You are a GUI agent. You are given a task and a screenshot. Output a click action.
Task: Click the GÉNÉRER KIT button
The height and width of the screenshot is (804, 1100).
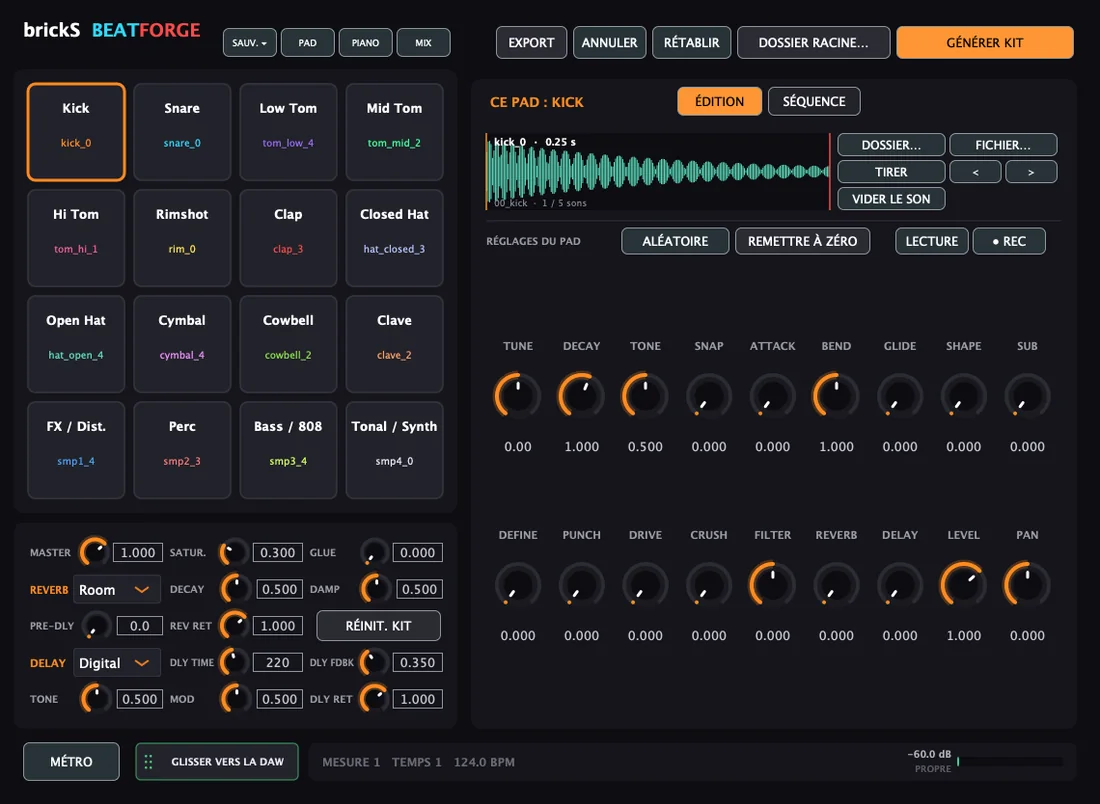click(x=984, y=43)
